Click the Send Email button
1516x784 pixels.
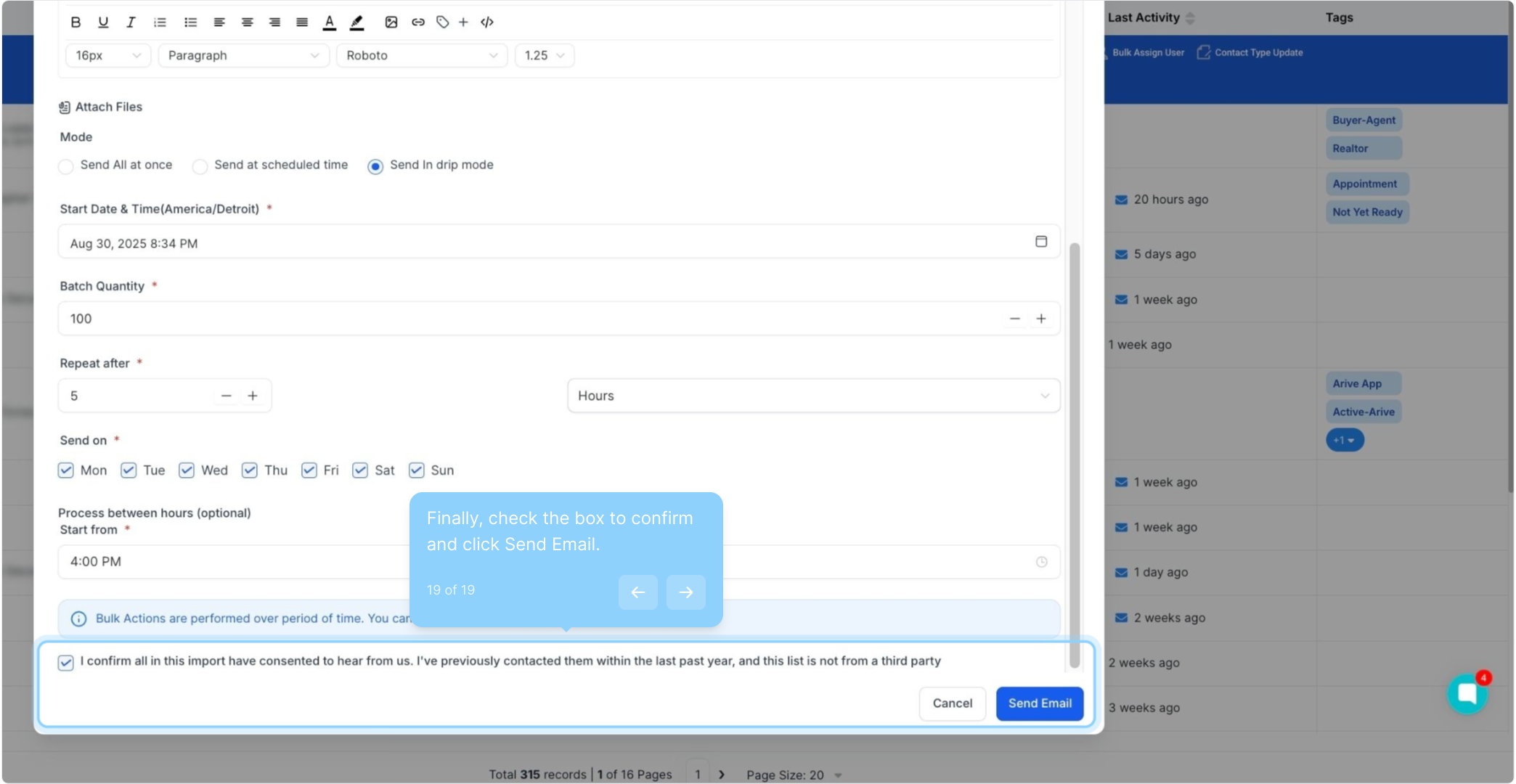point(1039,703)
